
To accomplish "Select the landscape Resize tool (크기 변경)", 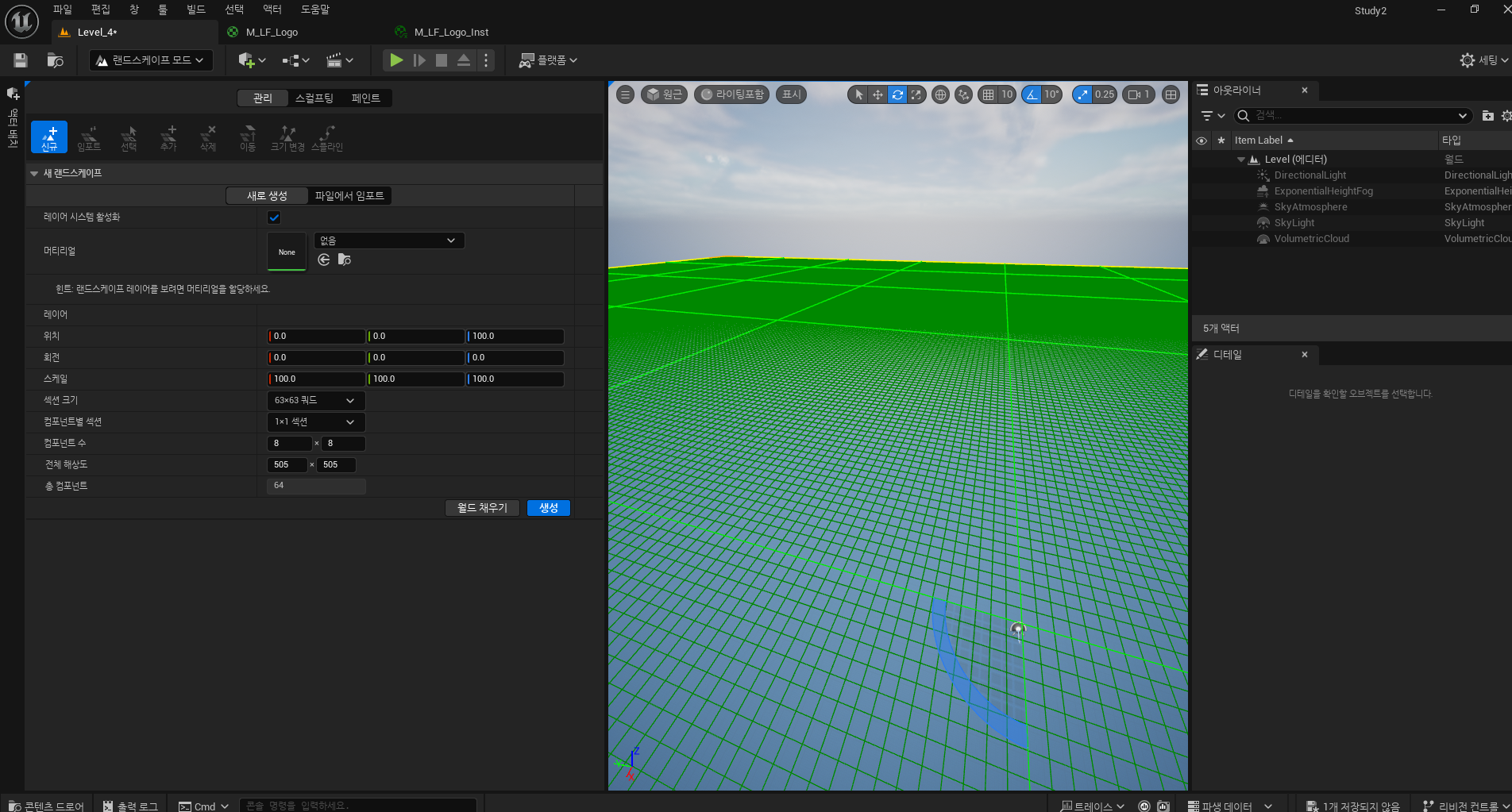I will 287,137.
